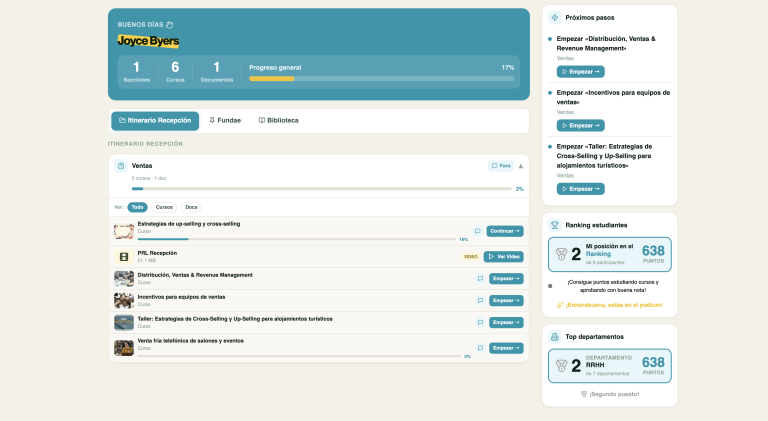This screenshot has width=768, height=421.
Task: Click the Ventas section clipboard icon
Action: click(121, 166)
